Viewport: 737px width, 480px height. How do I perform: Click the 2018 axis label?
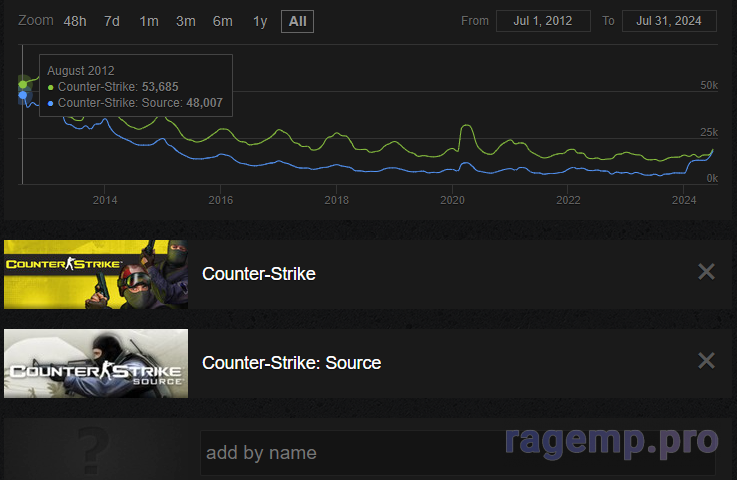(337, 200)
